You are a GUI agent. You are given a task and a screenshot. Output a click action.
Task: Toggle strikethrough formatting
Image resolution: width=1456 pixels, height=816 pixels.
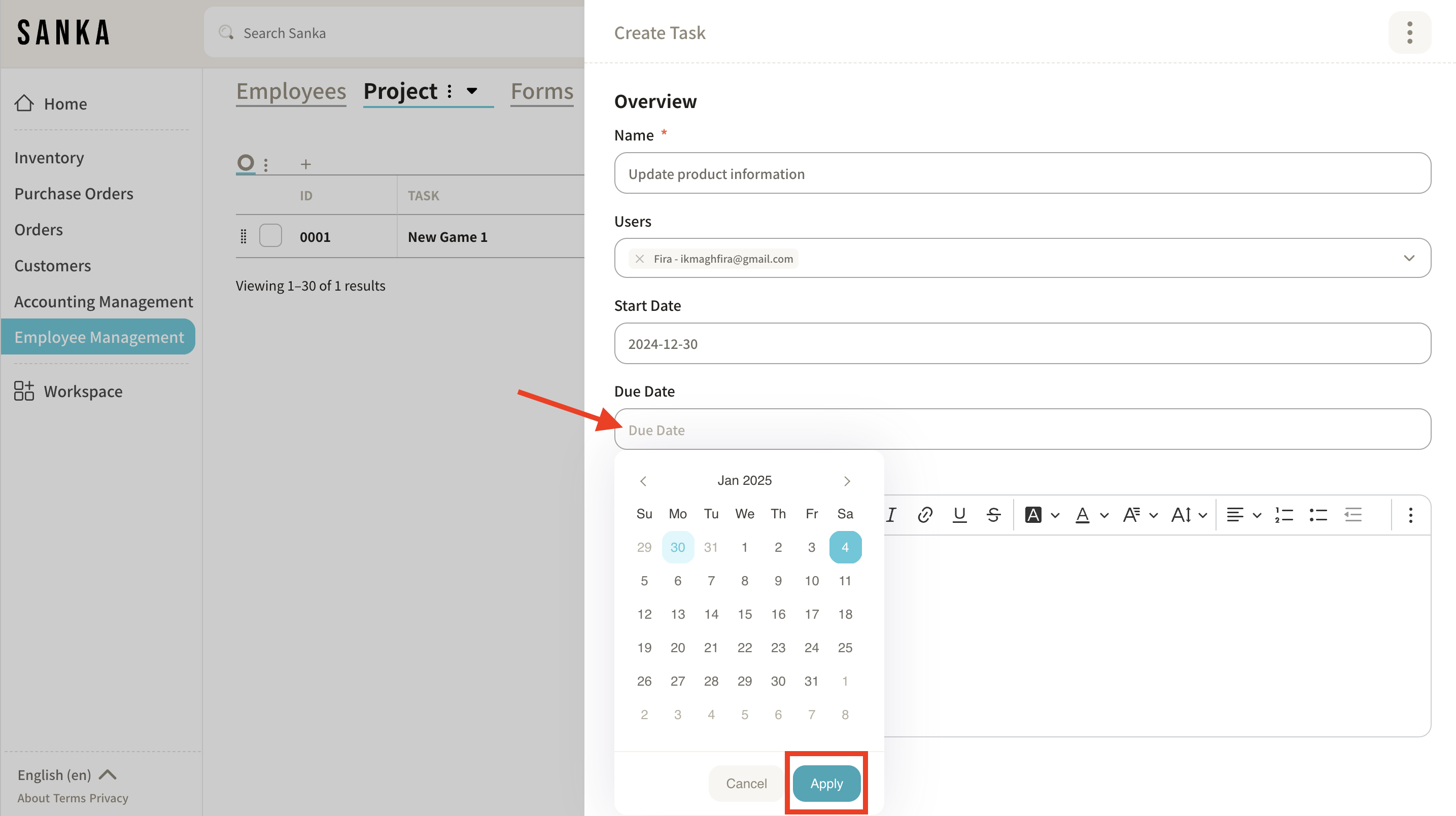click(x=993, y=515)
